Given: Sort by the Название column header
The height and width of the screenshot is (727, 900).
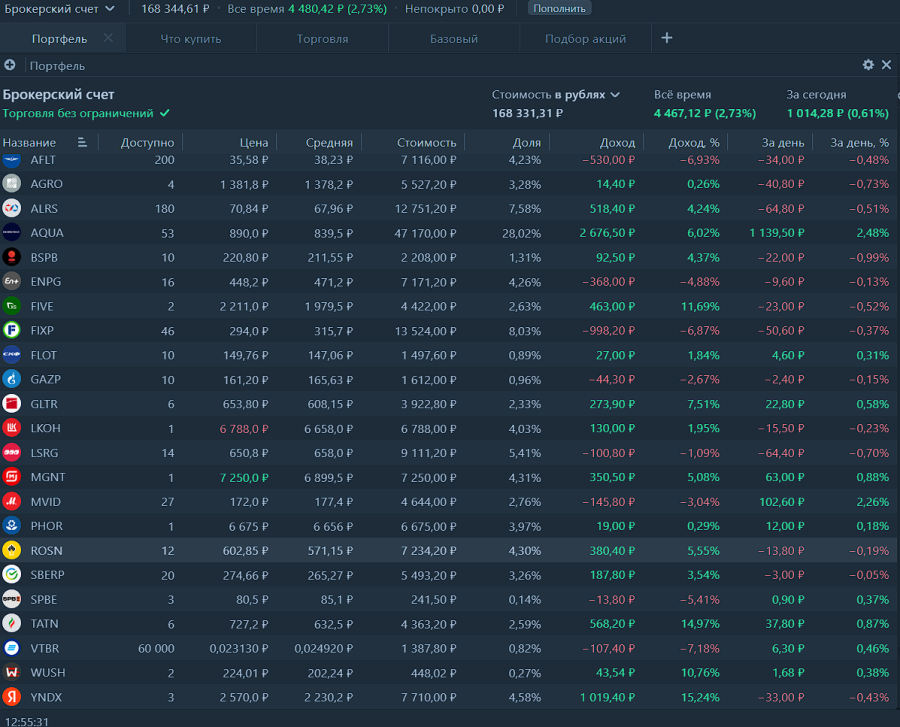Looking at the screenshot, I should coord(29,143).
